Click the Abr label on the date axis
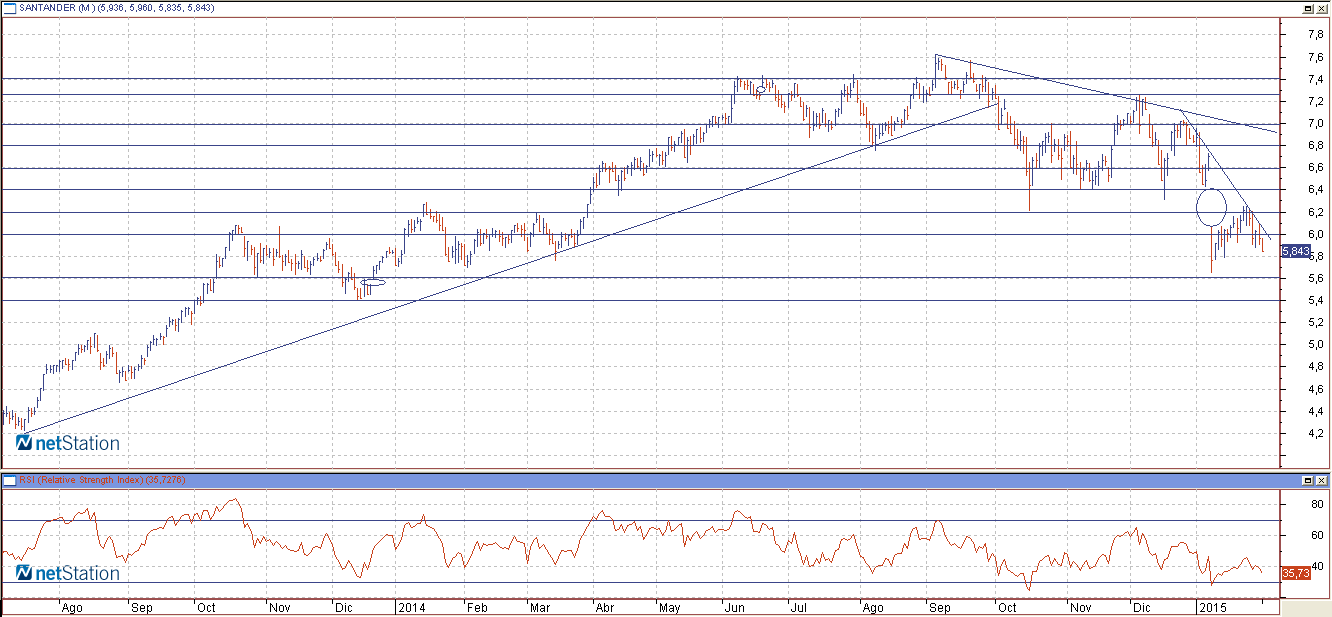 (605, 607)
